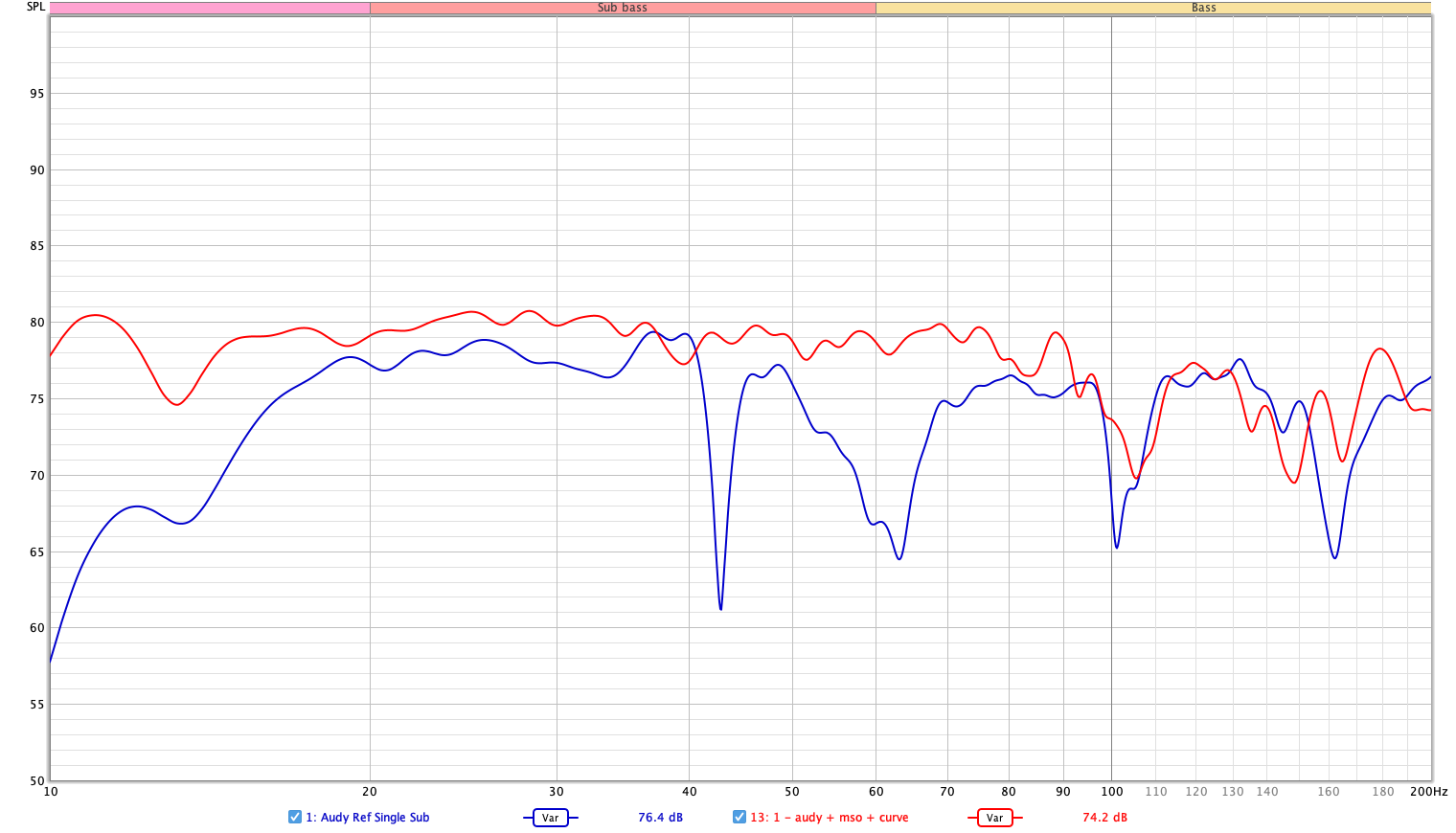The image size is (1456, 833).
Task: Click the 'Bass' frequency band header
Action: click(x=1153, y=8)
